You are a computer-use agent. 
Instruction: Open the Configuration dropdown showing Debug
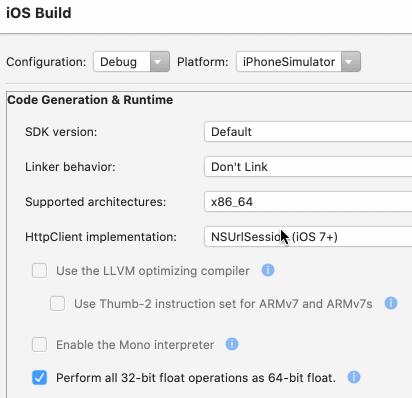point(132,62)
